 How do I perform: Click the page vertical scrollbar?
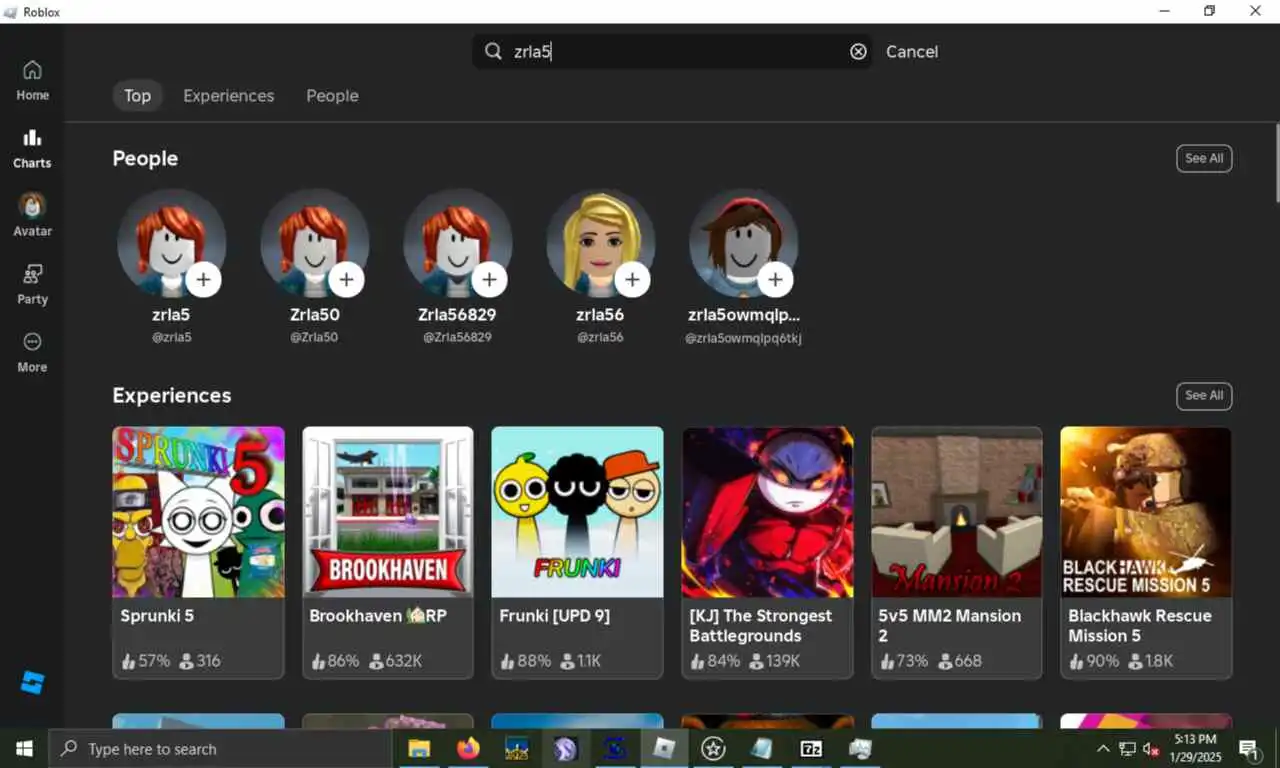click(1276, 165)
